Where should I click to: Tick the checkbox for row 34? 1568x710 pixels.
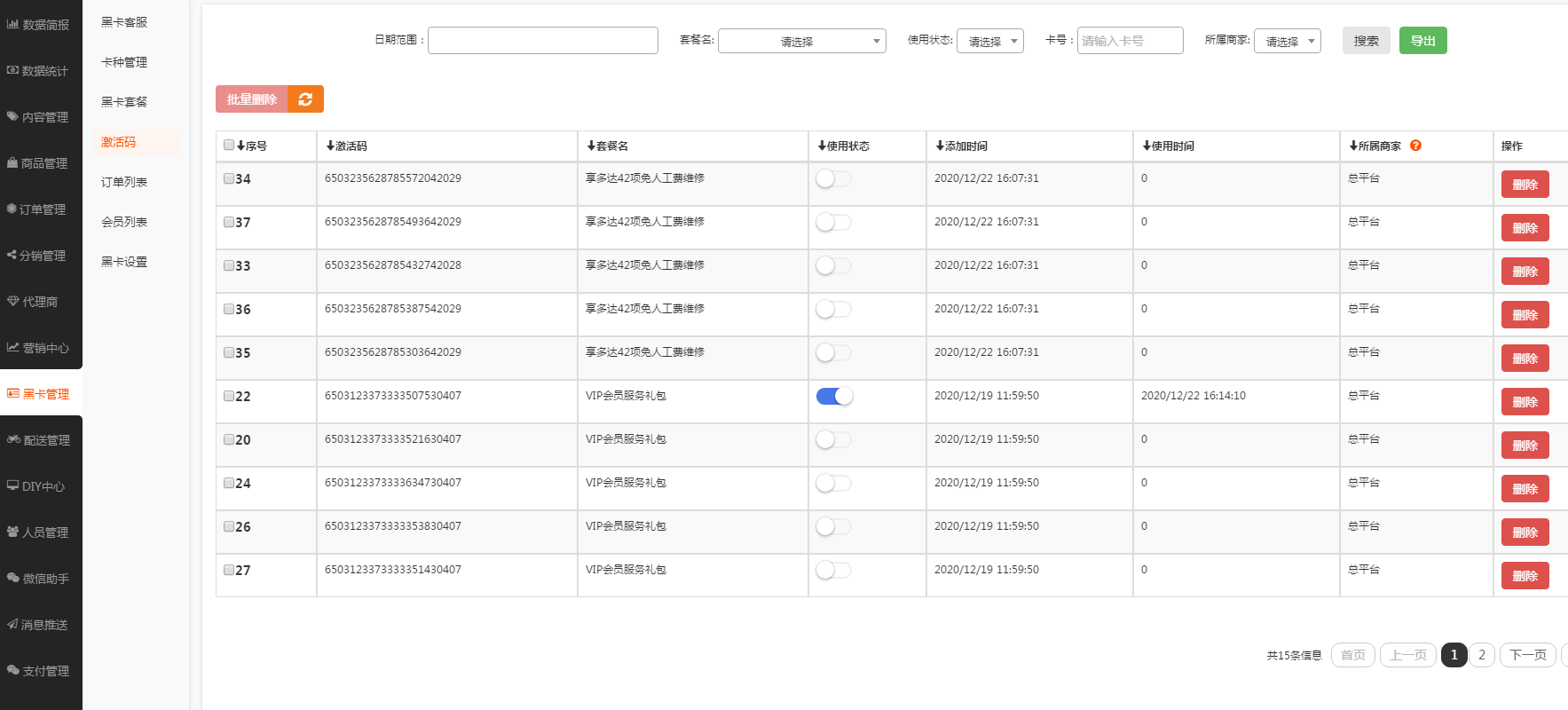click(x=229, y=178)
